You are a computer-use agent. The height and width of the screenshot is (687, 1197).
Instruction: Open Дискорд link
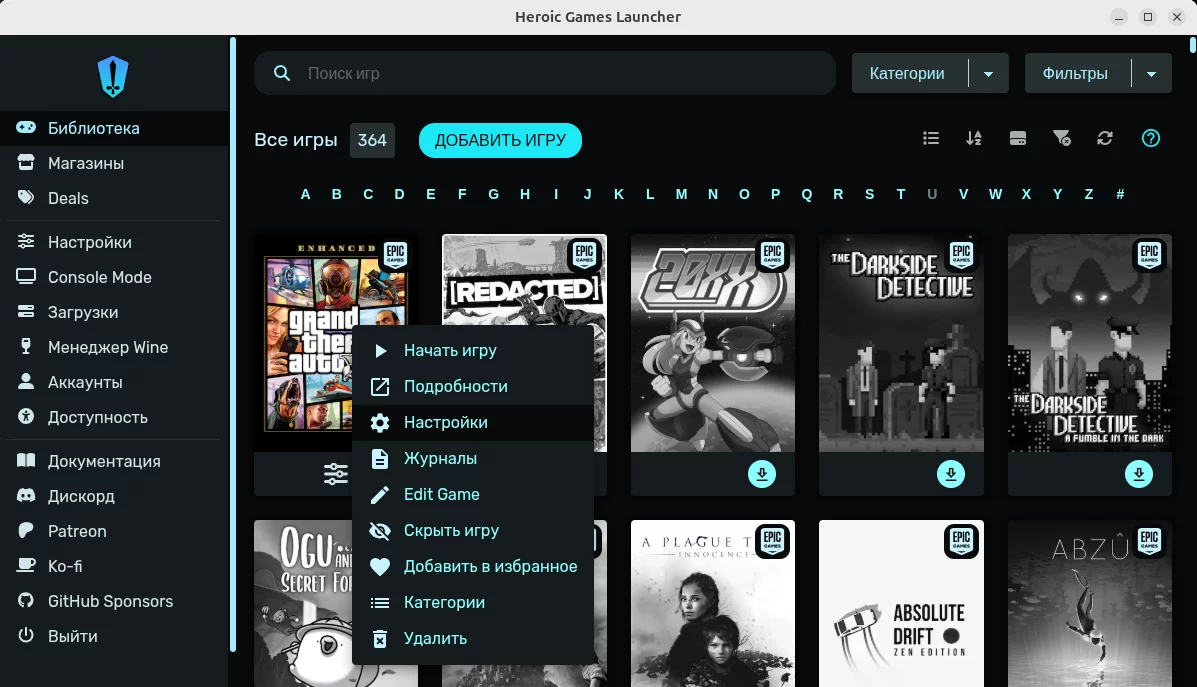click(x=114, y=496)
